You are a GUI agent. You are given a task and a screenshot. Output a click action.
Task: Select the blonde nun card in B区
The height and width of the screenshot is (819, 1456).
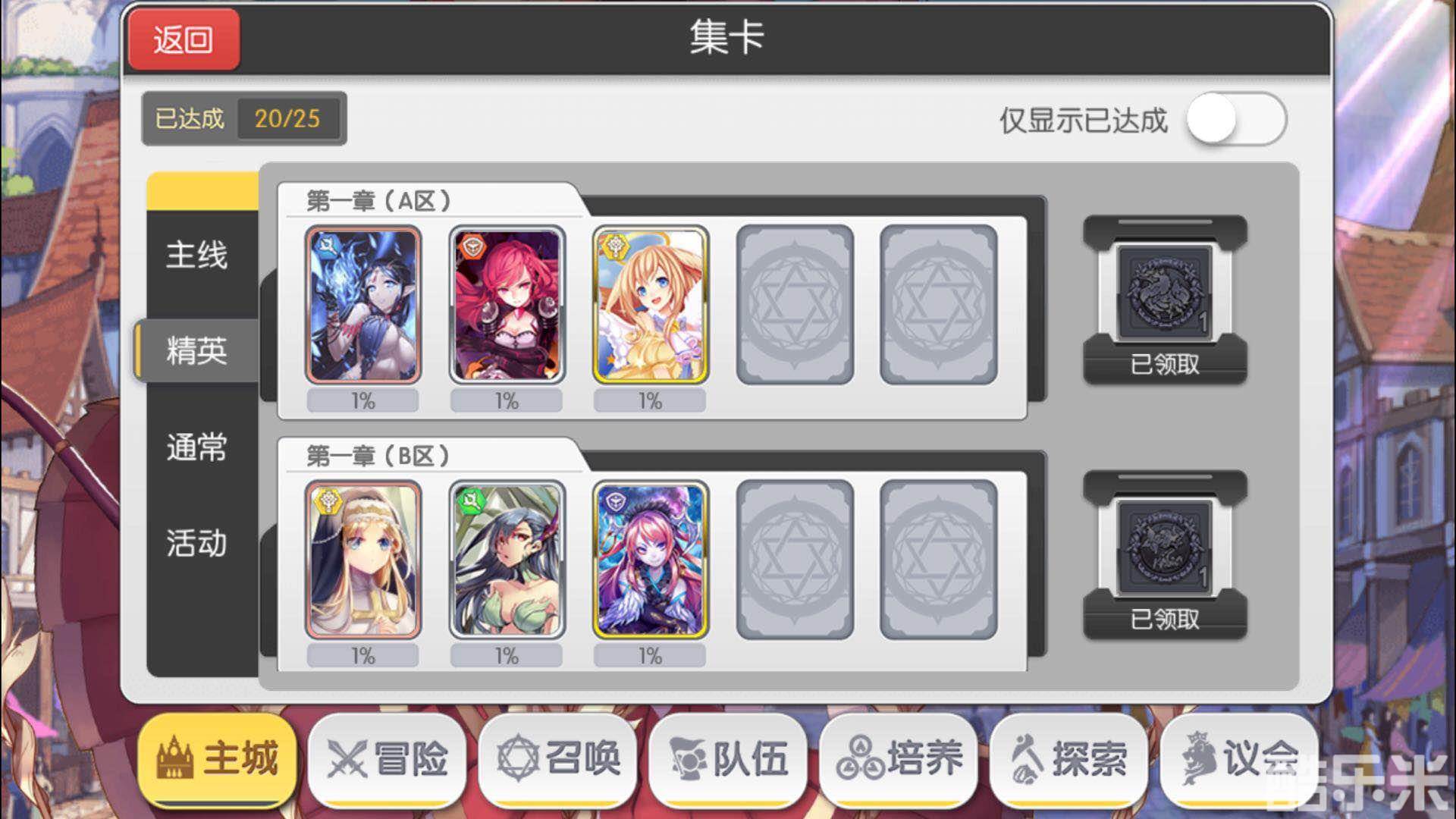tap(363, 560)
